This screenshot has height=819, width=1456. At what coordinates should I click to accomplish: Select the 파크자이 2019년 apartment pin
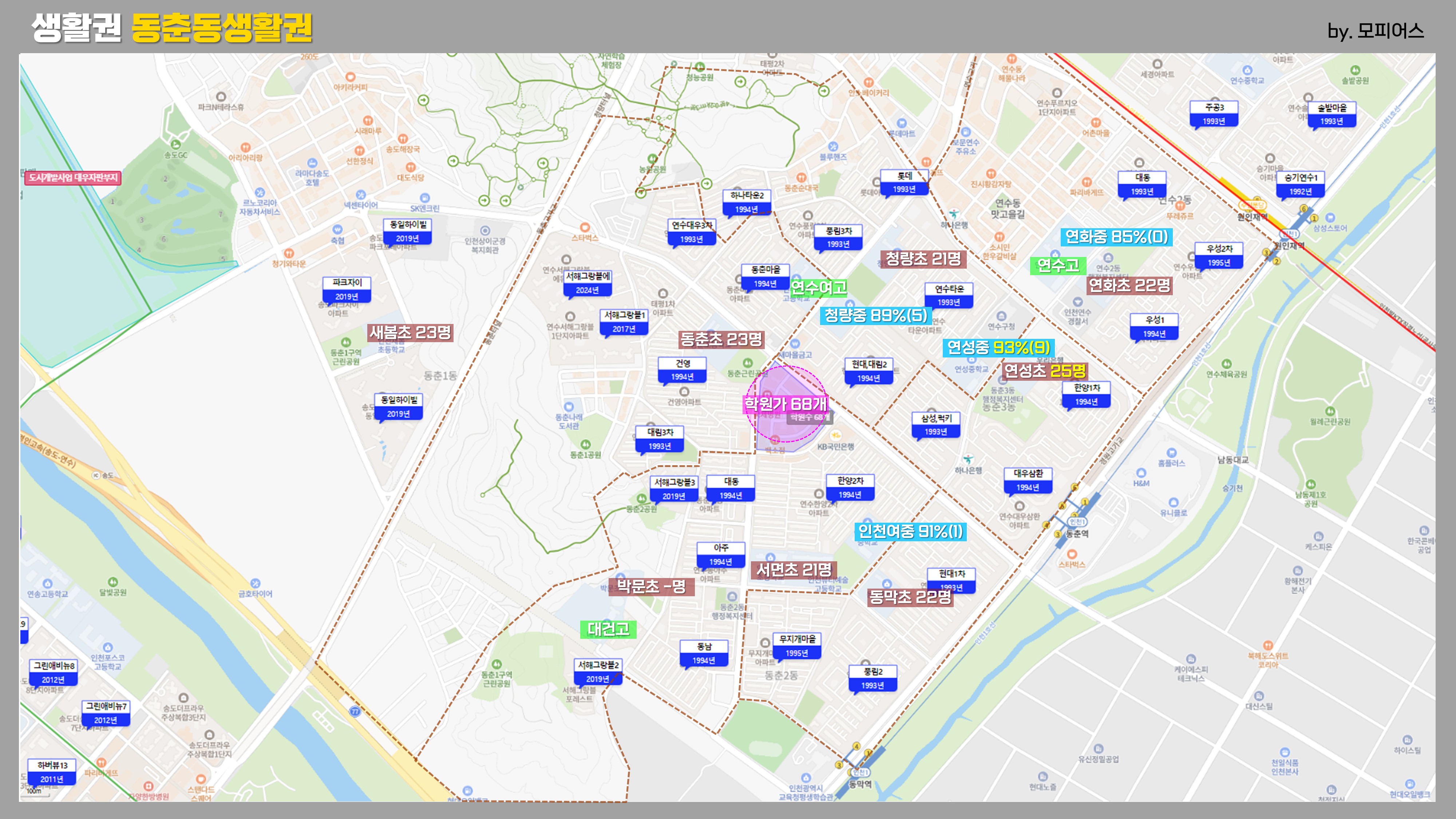pyautogui.click(x=347, y=289)
